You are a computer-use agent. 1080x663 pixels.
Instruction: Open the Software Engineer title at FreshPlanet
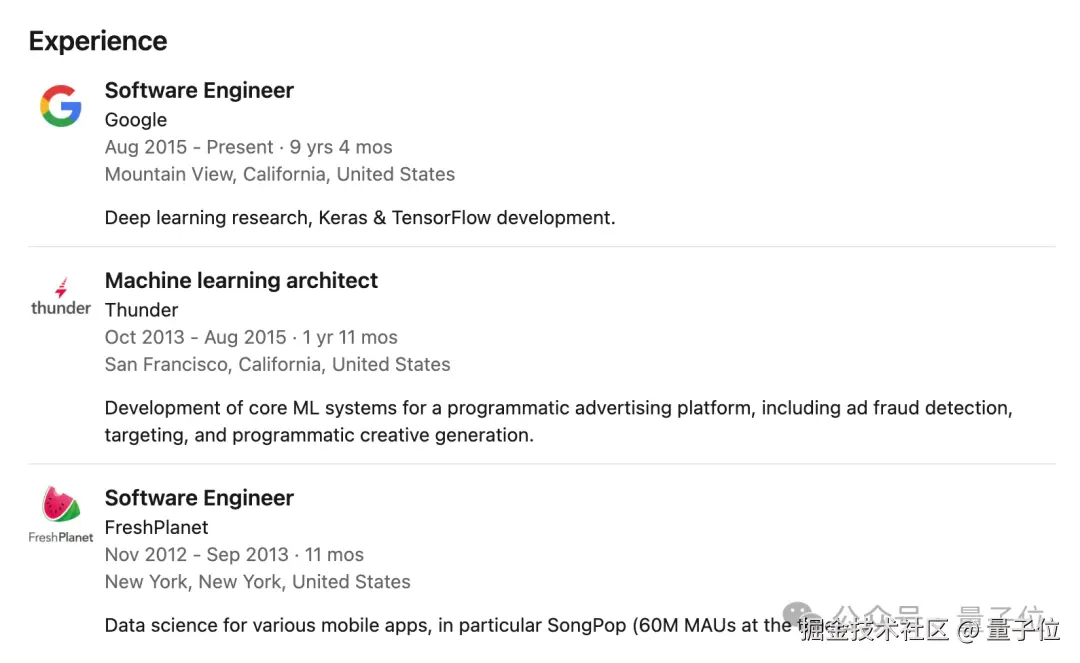point(199,498)
